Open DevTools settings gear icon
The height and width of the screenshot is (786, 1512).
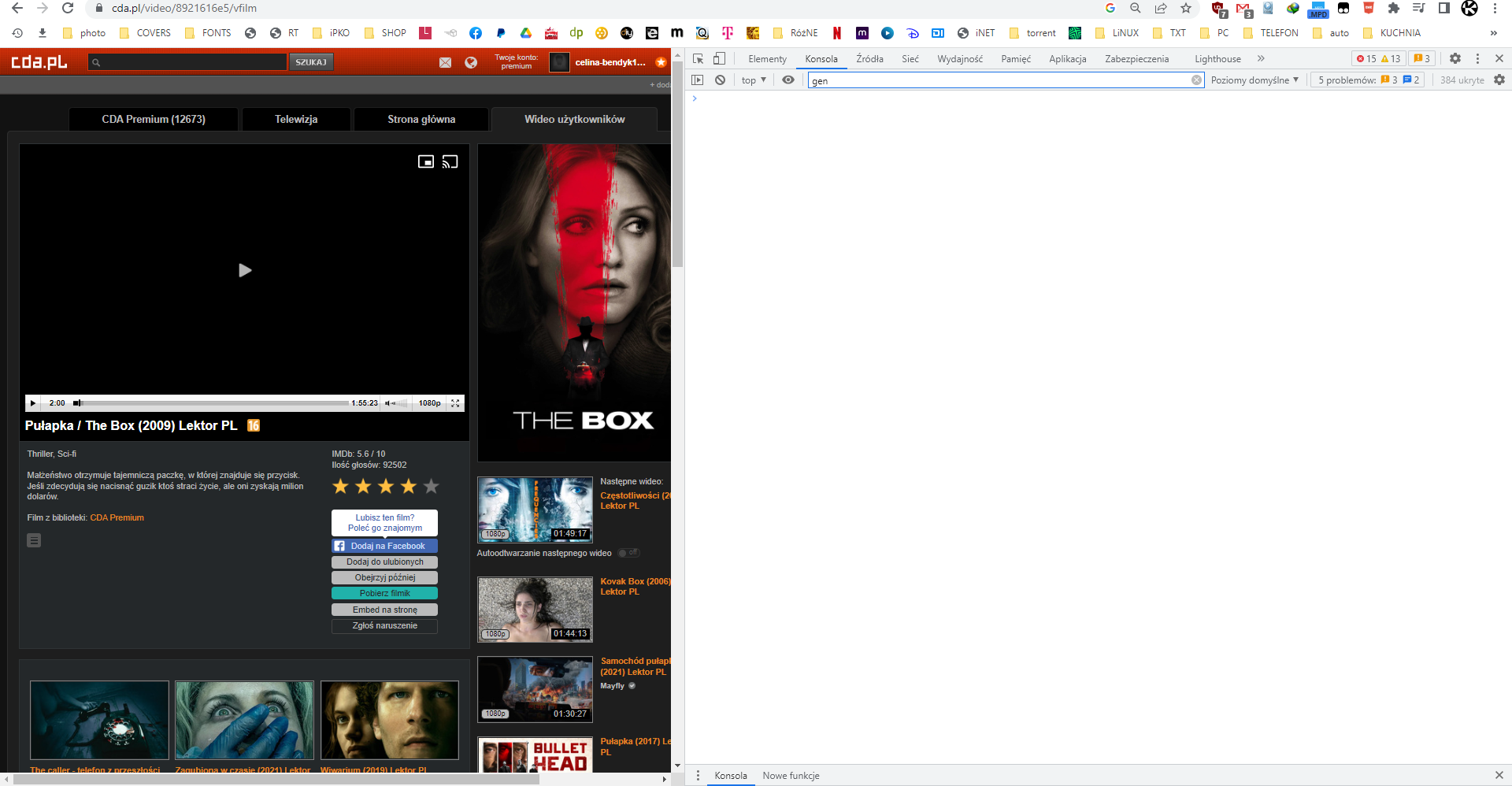pyautogui.click(x=1455, y=58)
